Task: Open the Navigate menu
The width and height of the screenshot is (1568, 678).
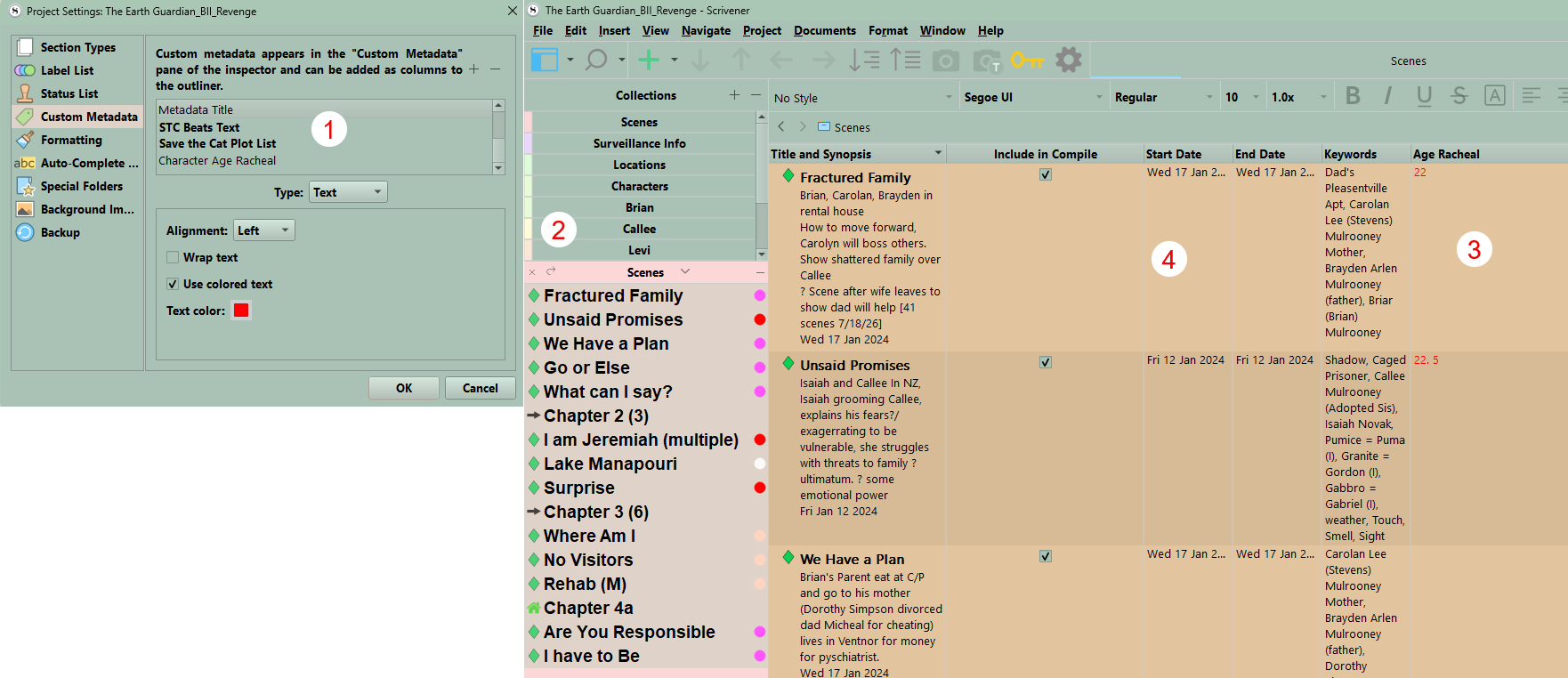Action: [706, 30]
